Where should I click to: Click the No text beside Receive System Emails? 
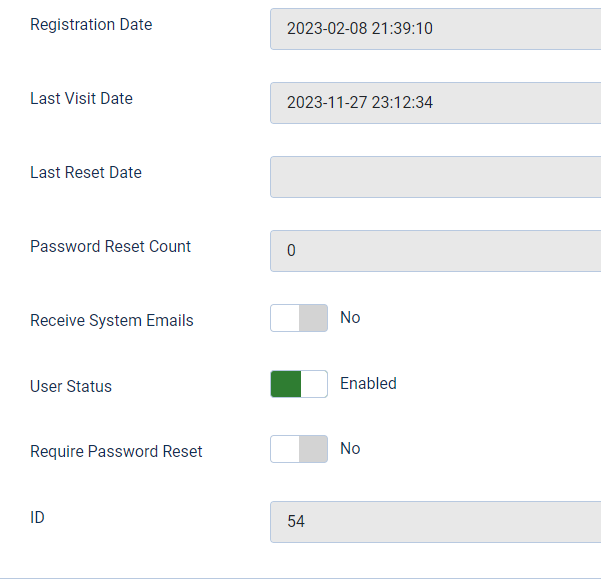(x=350, y=317)
